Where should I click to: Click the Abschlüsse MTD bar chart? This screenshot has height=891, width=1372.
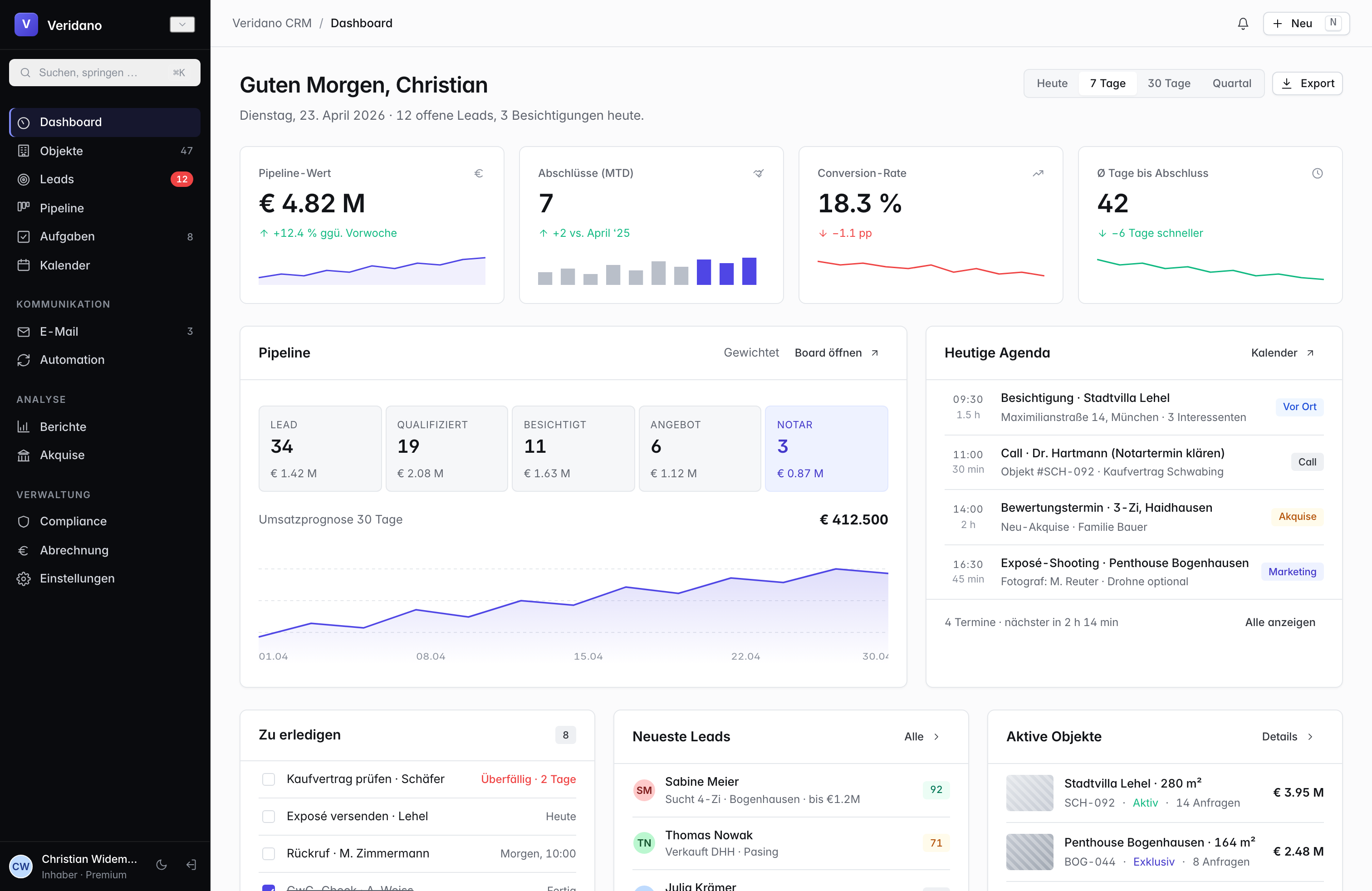click(647, 271)
